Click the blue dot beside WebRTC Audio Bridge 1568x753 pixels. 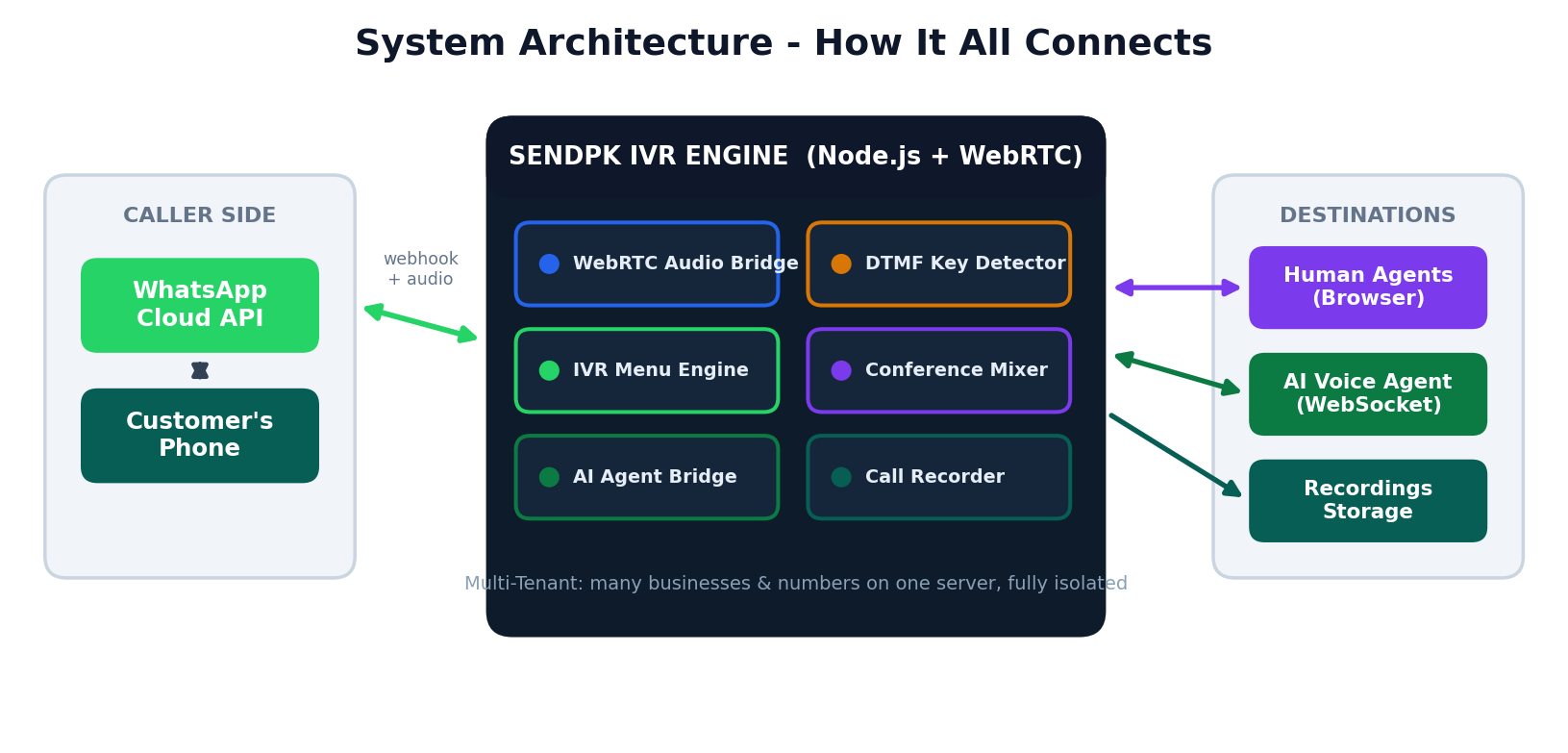549,264
